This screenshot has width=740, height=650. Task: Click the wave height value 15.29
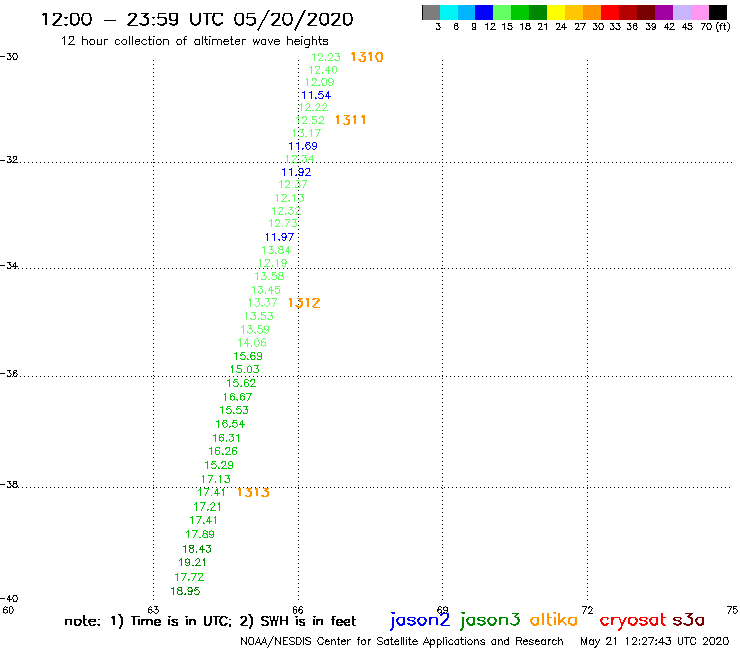[x=219, y=465]
